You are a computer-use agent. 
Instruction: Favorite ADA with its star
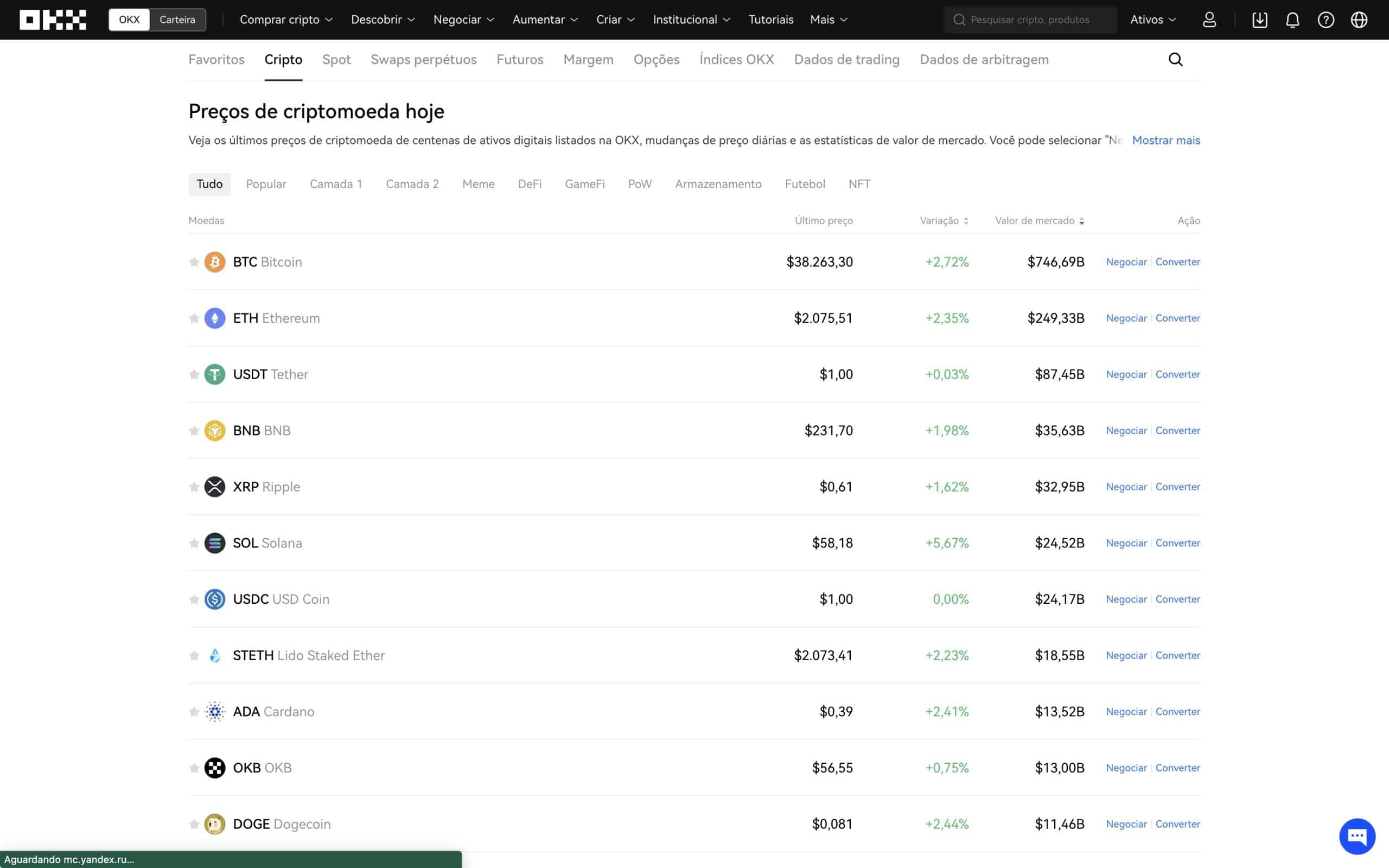click(194, 712)
